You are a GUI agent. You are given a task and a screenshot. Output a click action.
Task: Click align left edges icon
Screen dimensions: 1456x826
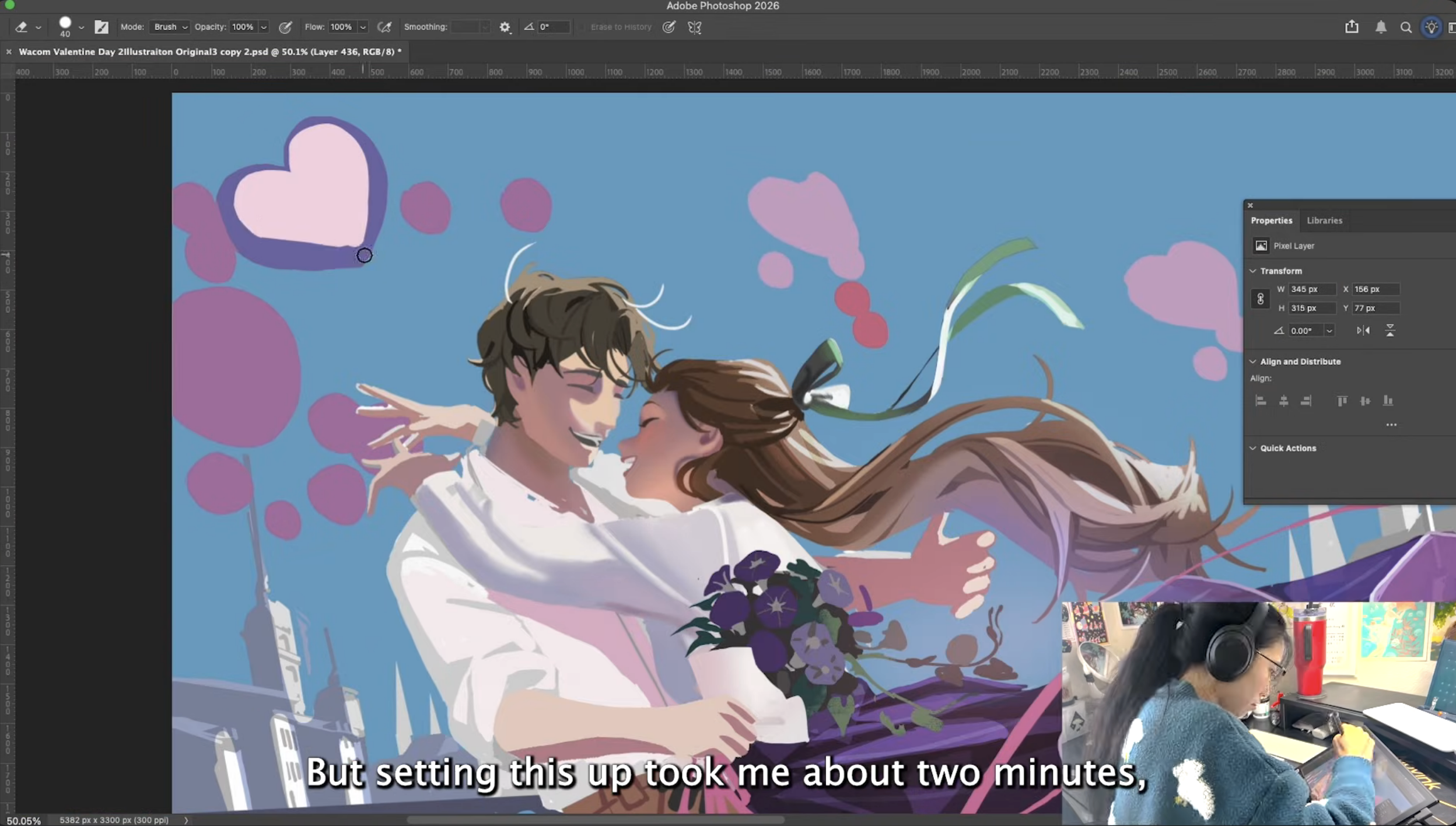point(1261,401)
